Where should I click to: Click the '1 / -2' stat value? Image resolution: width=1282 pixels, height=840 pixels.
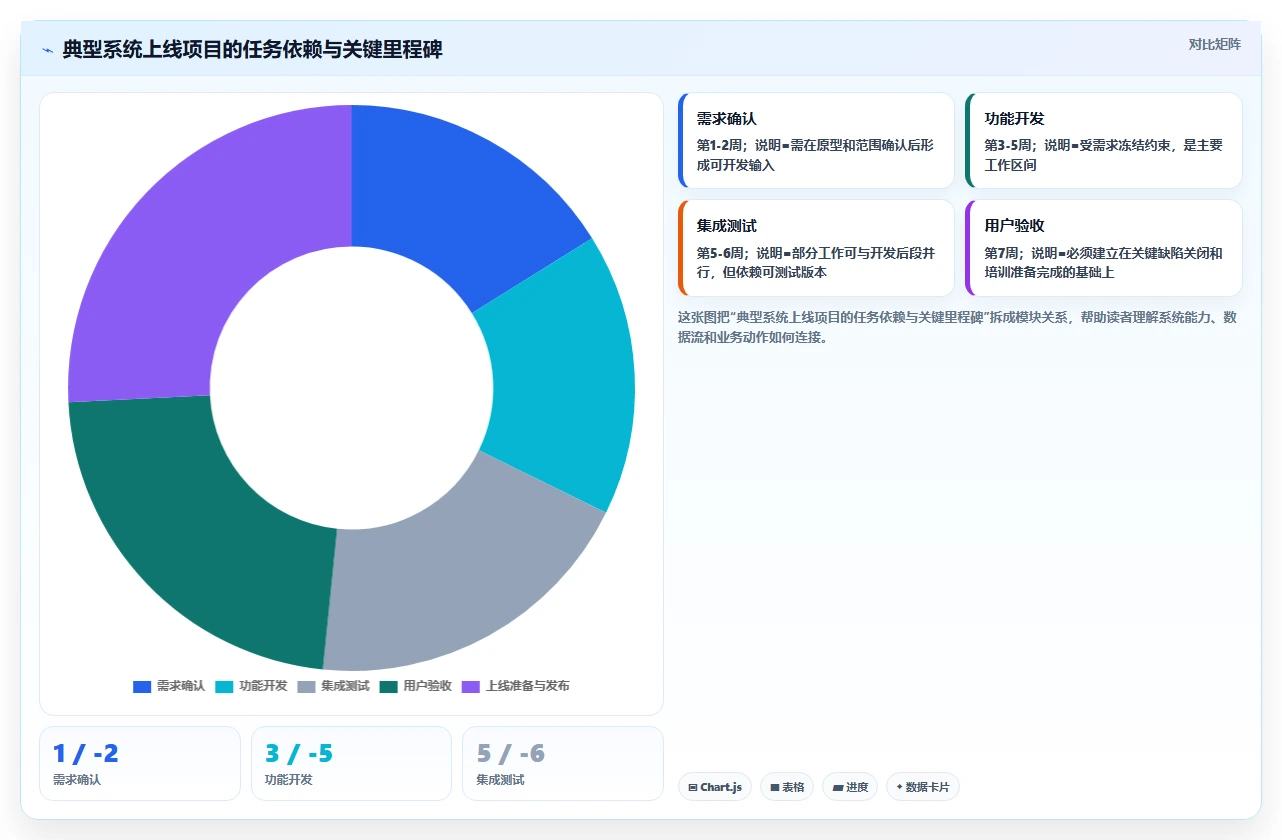86,754
